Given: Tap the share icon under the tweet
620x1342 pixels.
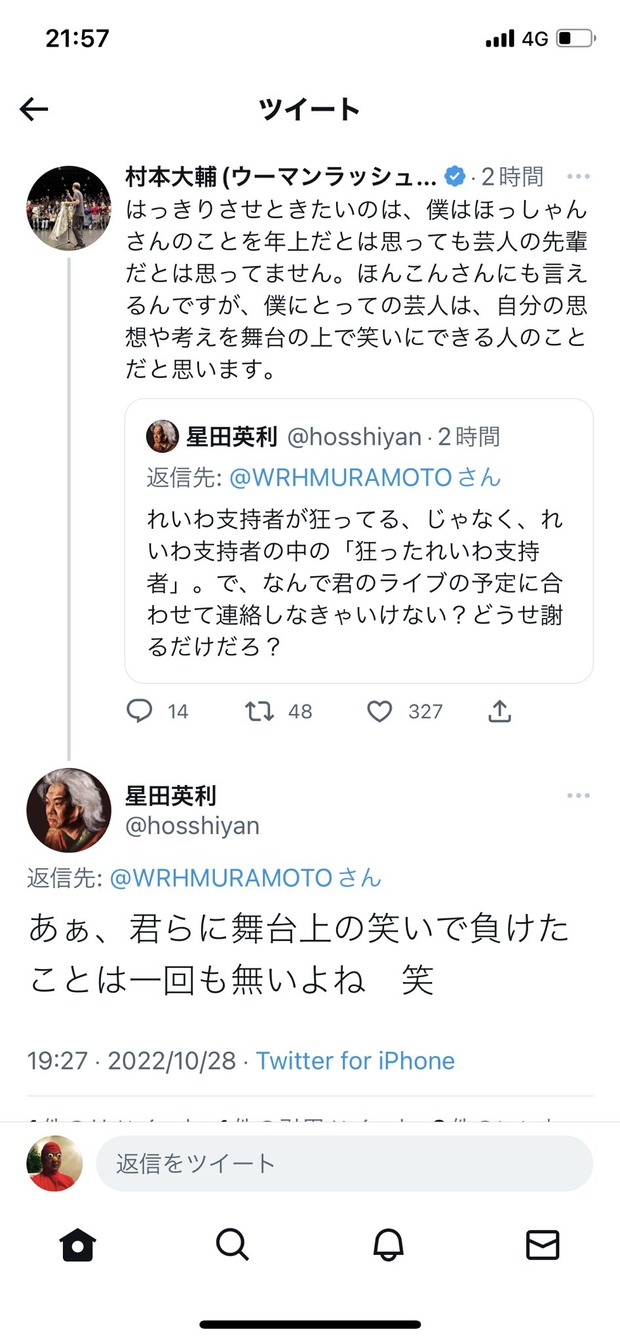Looking at the screenshot, I should (500, 711).
